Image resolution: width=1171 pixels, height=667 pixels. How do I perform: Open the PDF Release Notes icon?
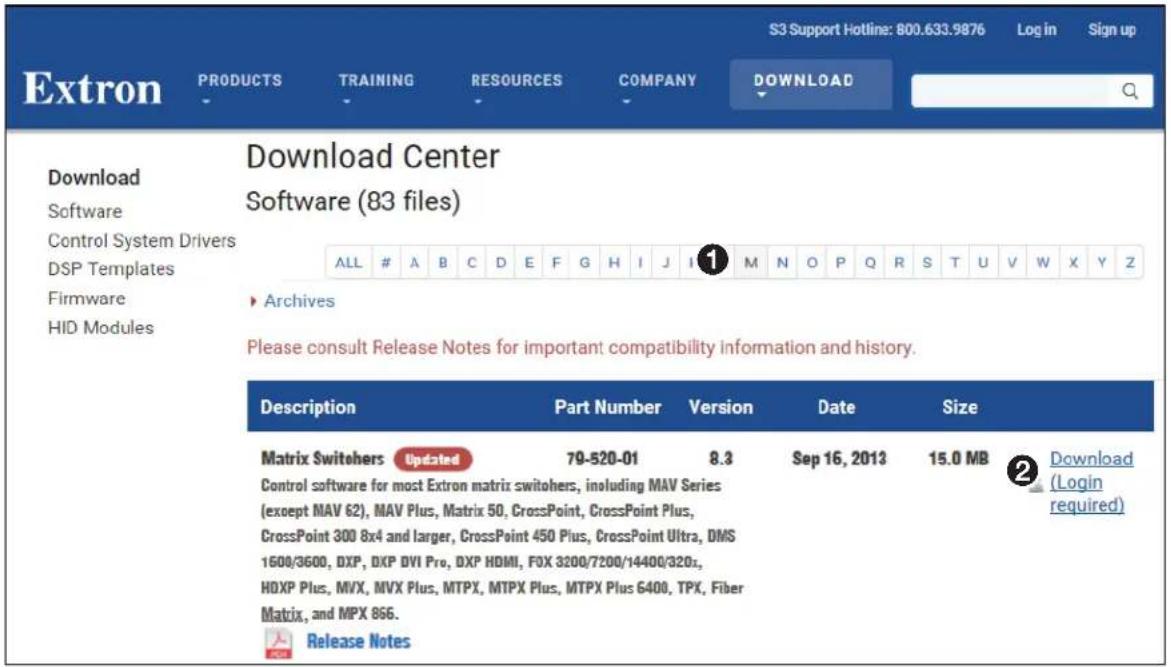click(x=279, y=642)
